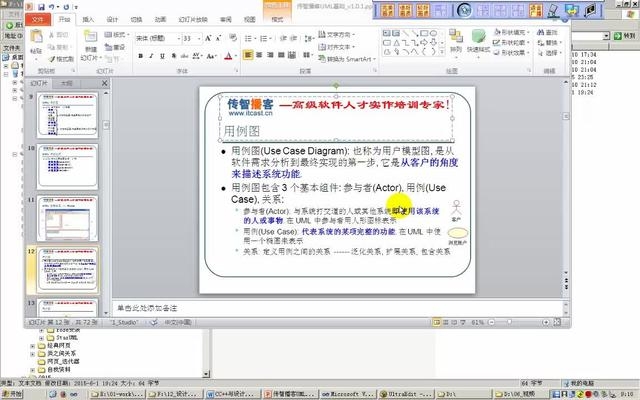This screenshot has height=400, width=640.
Task: Click the notes field below the slide
Action: pos(338,308)
